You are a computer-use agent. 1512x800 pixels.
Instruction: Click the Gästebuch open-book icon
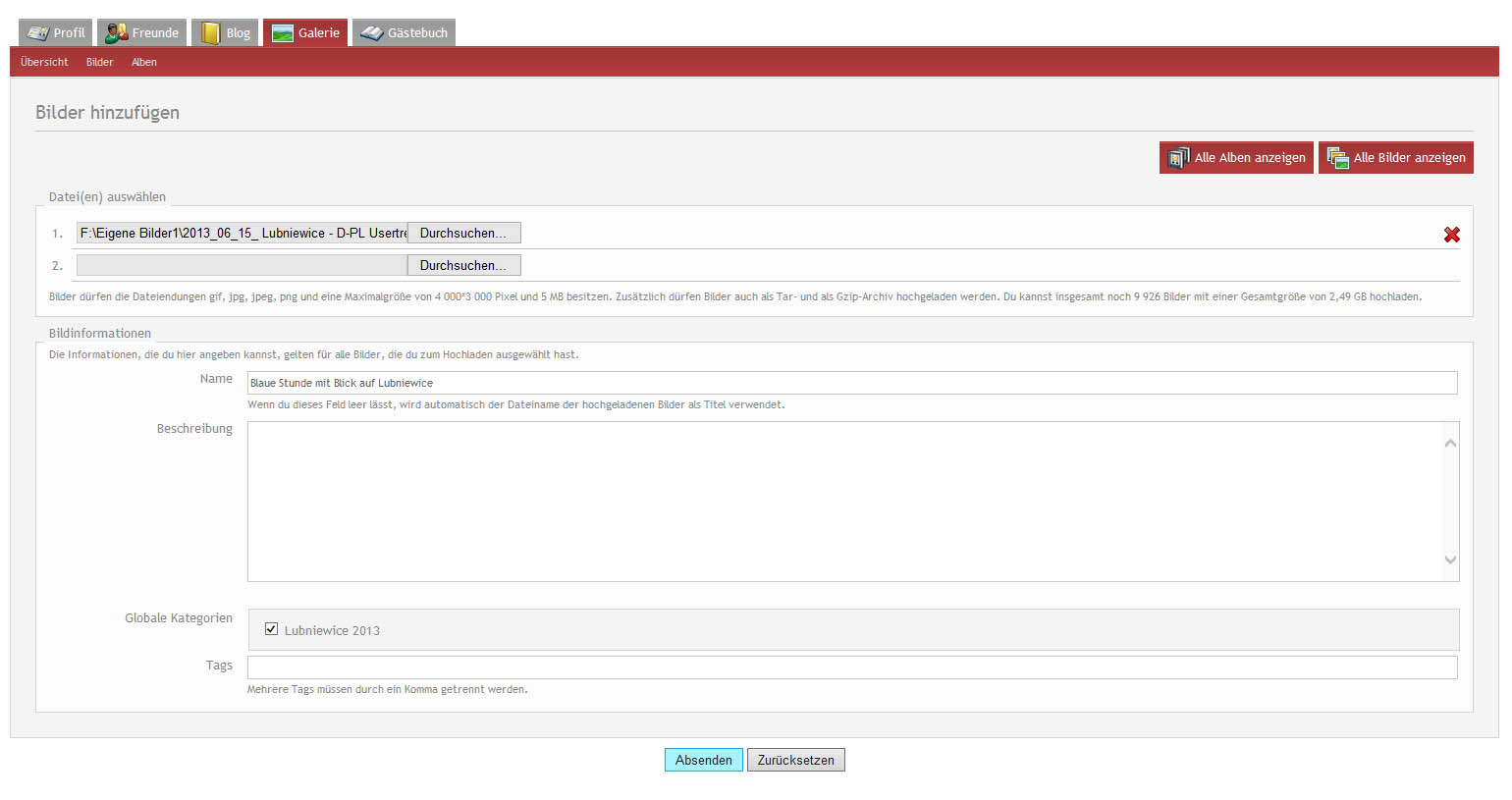(371, 33)
